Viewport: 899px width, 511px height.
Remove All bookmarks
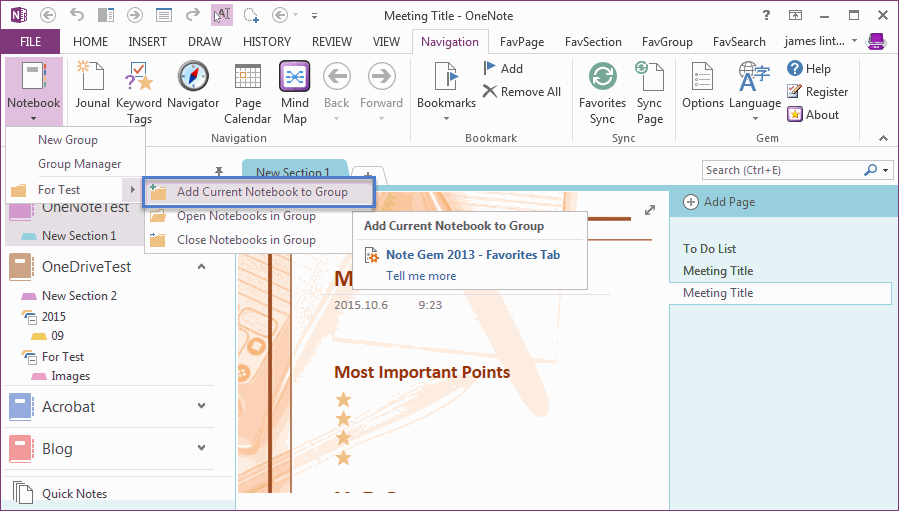[x=522, y=92]
